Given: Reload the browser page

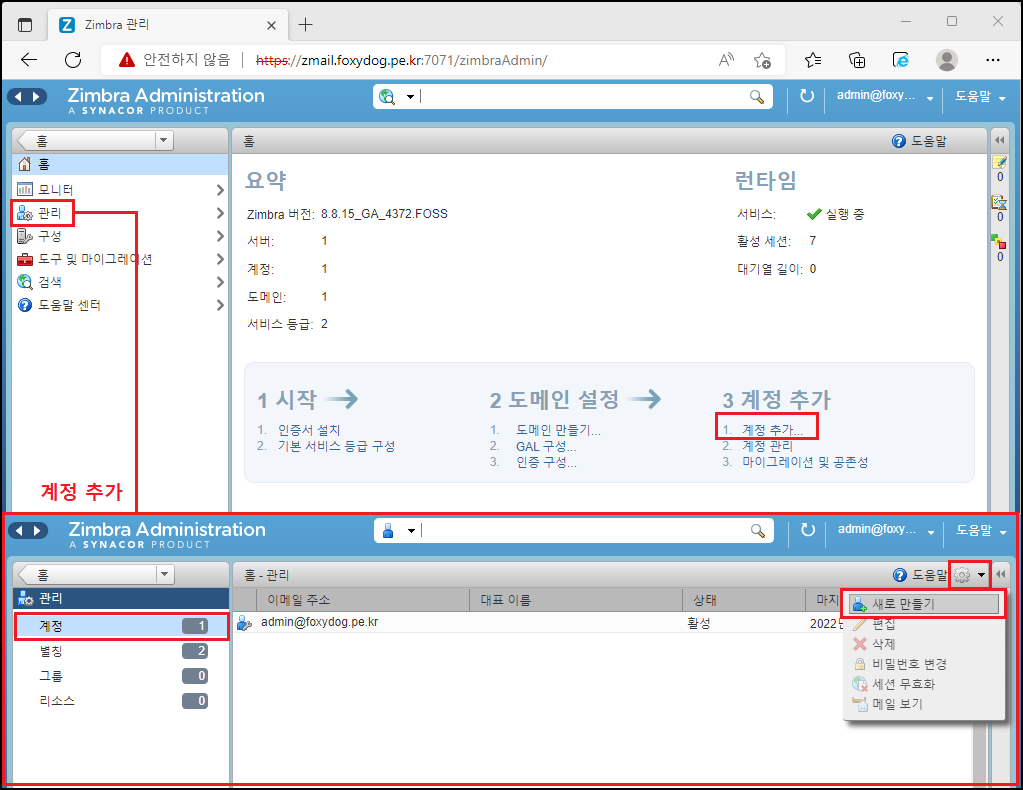Looking at the screenshot, I should [73, 60].
